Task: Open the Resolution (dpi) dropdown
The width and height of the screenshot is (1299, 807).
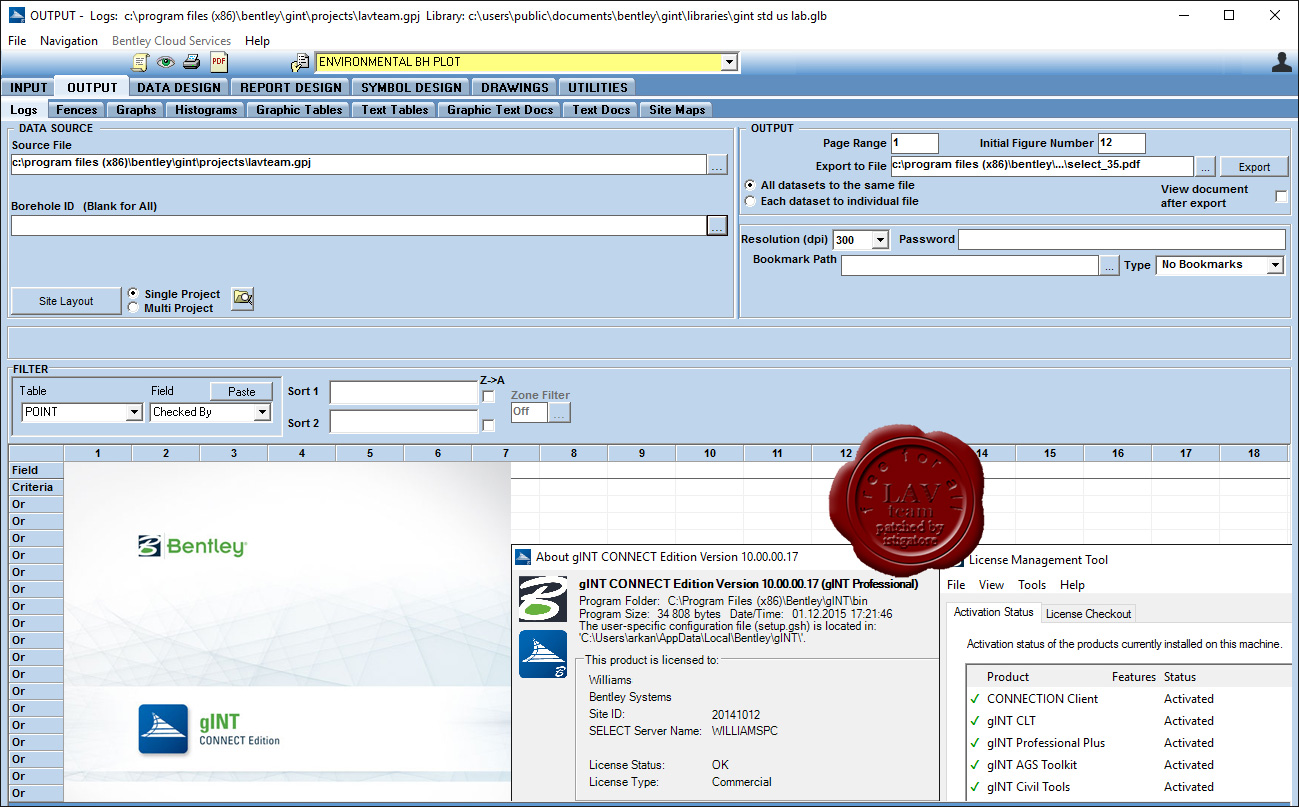Action: click(x=880, y=240)
